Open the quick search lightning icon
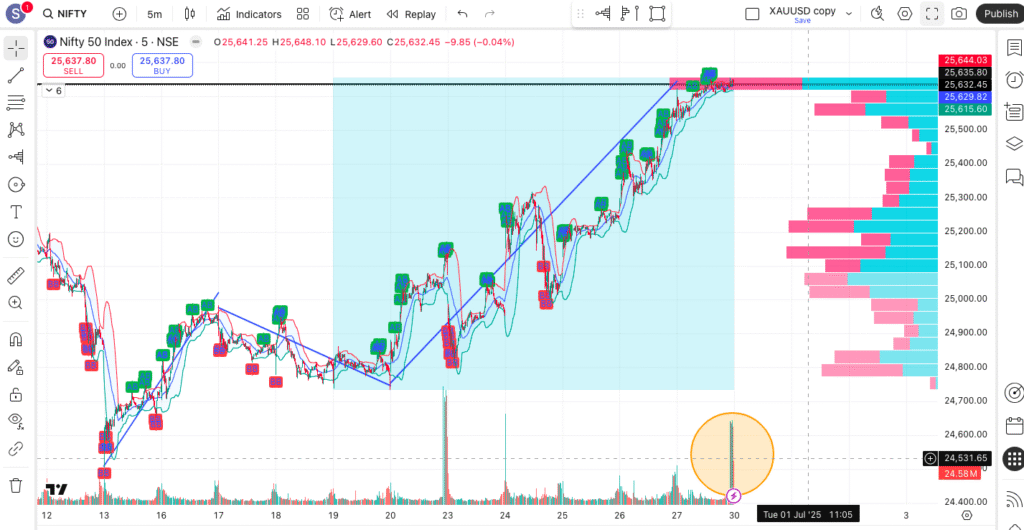 pyautogui.click(x=878, y=14)
